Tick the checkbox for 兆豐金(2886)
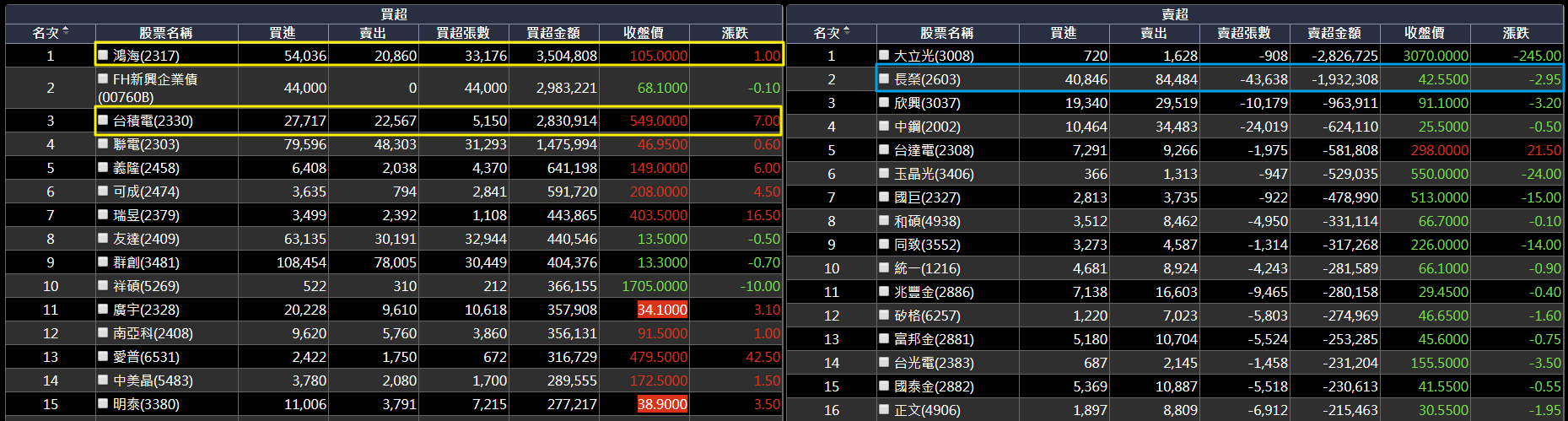This screenshot has width=1568, height=421. 884,291
